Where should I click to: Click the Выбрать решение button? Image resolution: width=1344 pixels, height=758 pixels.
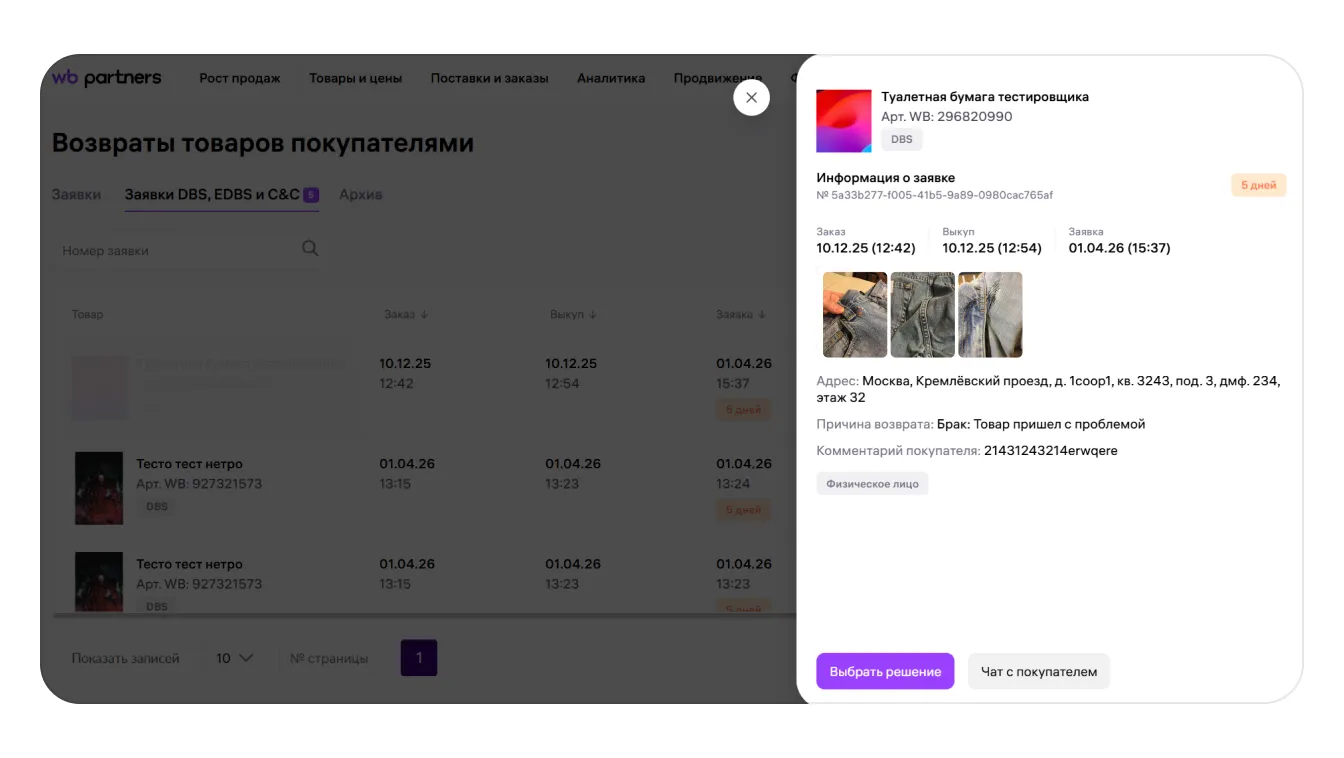(885, 671)
